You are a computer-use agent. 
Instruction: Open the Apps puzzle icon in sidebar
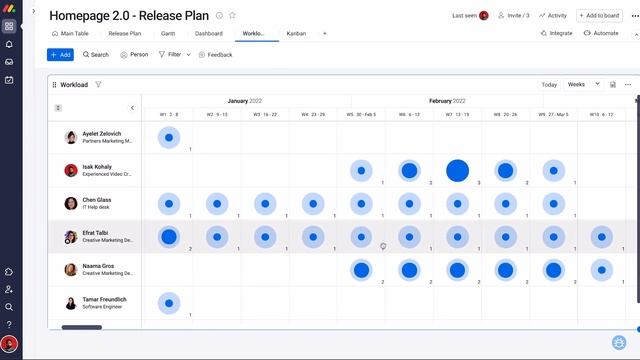coord(9,272)
